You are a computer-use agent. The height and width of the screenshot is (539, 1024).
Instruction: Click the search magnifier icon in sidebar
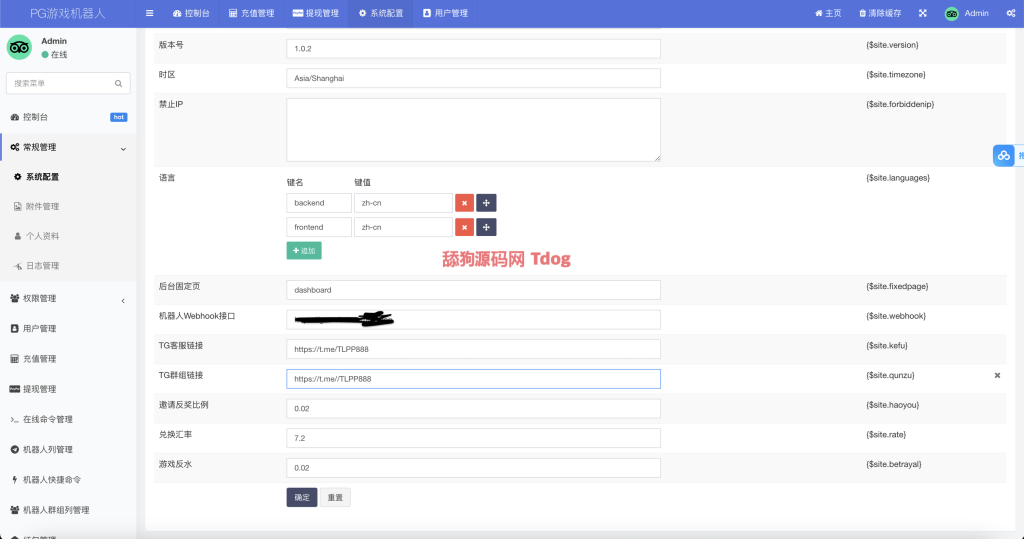click(119, 83)
